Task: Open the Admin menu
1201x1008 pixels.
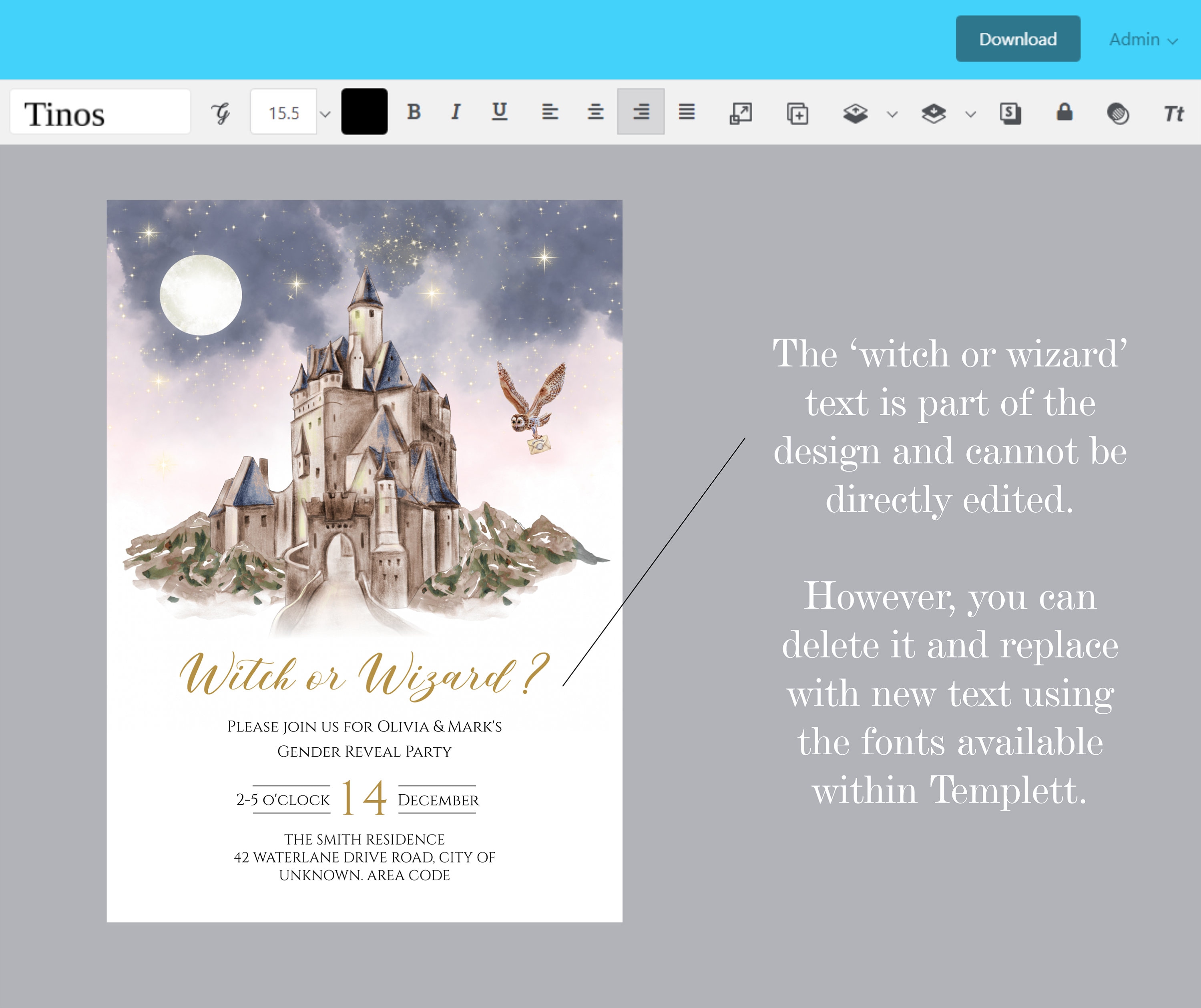Action: point(1142,39)
